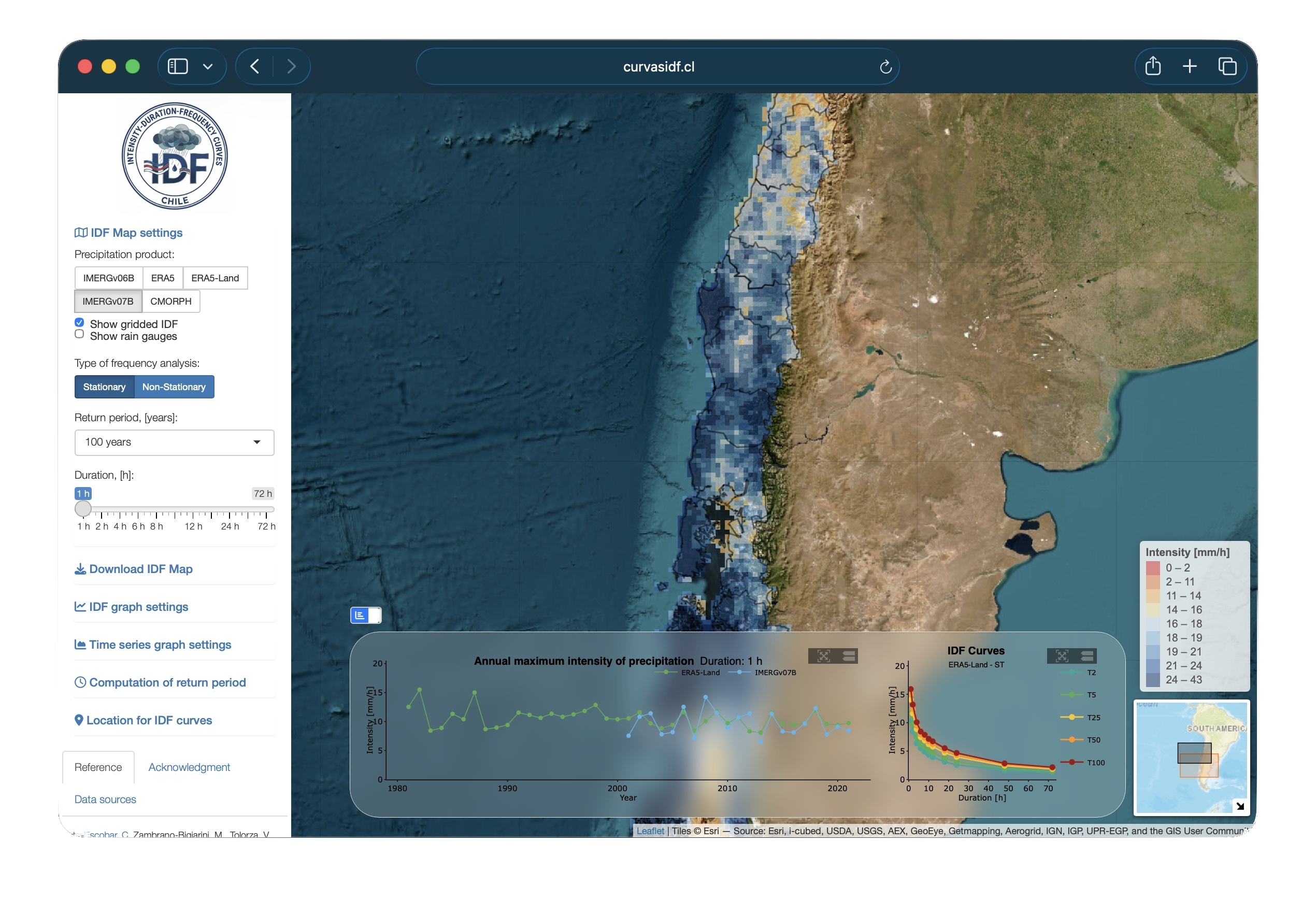Open the Computation of return period panel
This screenshot has height=914, width=1316.
click(x=167, y=682)
